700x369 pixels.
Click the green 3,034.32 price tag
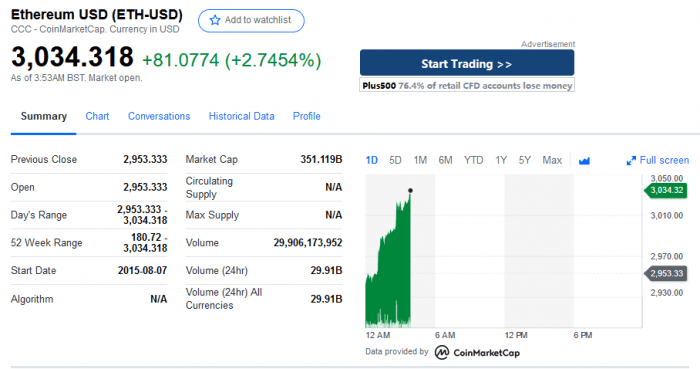coord(666,191)
